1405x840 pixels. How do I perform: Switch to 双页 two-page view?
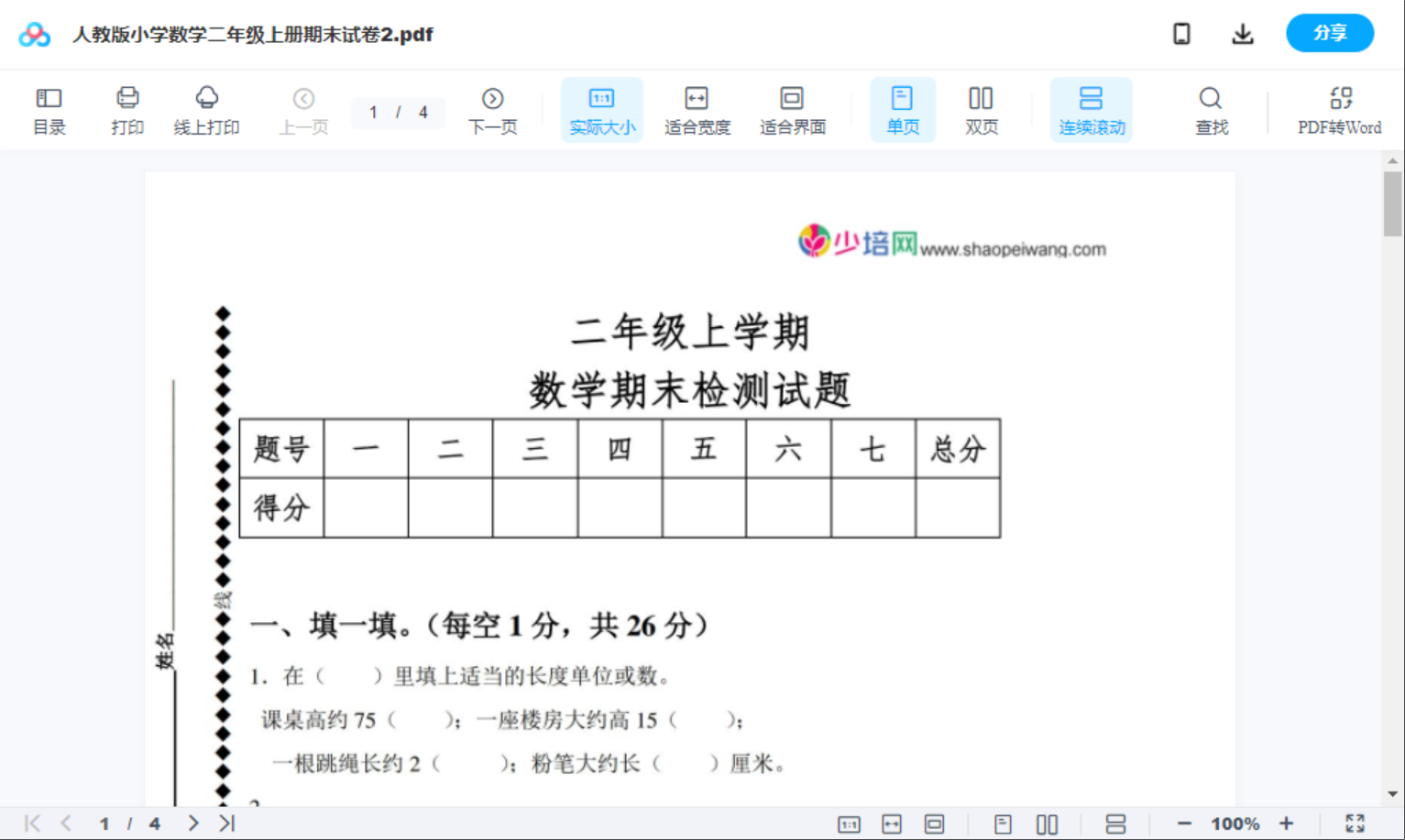tap(981, 109)
